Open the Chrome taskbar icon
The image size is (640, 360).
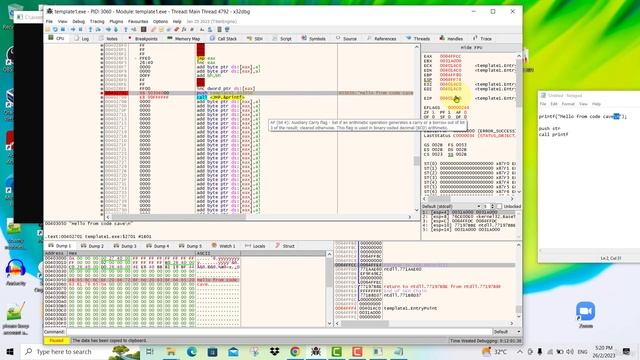pyautogui.click(x=295, y=351)
